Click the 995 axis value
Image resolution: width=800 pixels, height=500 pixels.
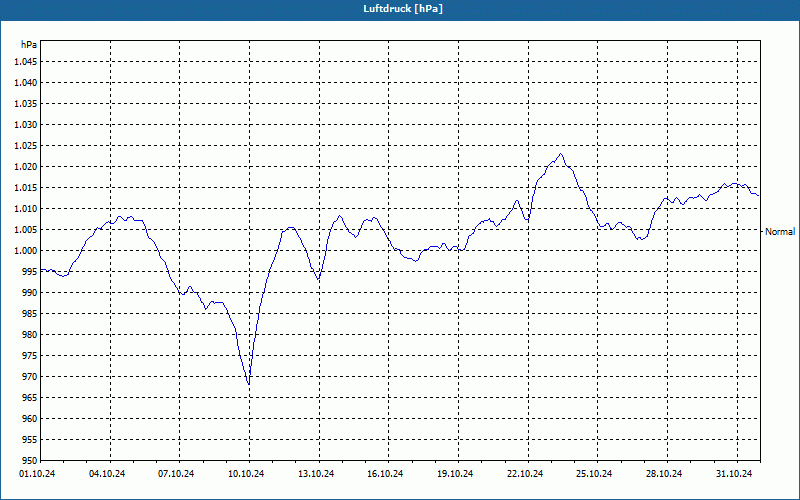tap(30, 272)
